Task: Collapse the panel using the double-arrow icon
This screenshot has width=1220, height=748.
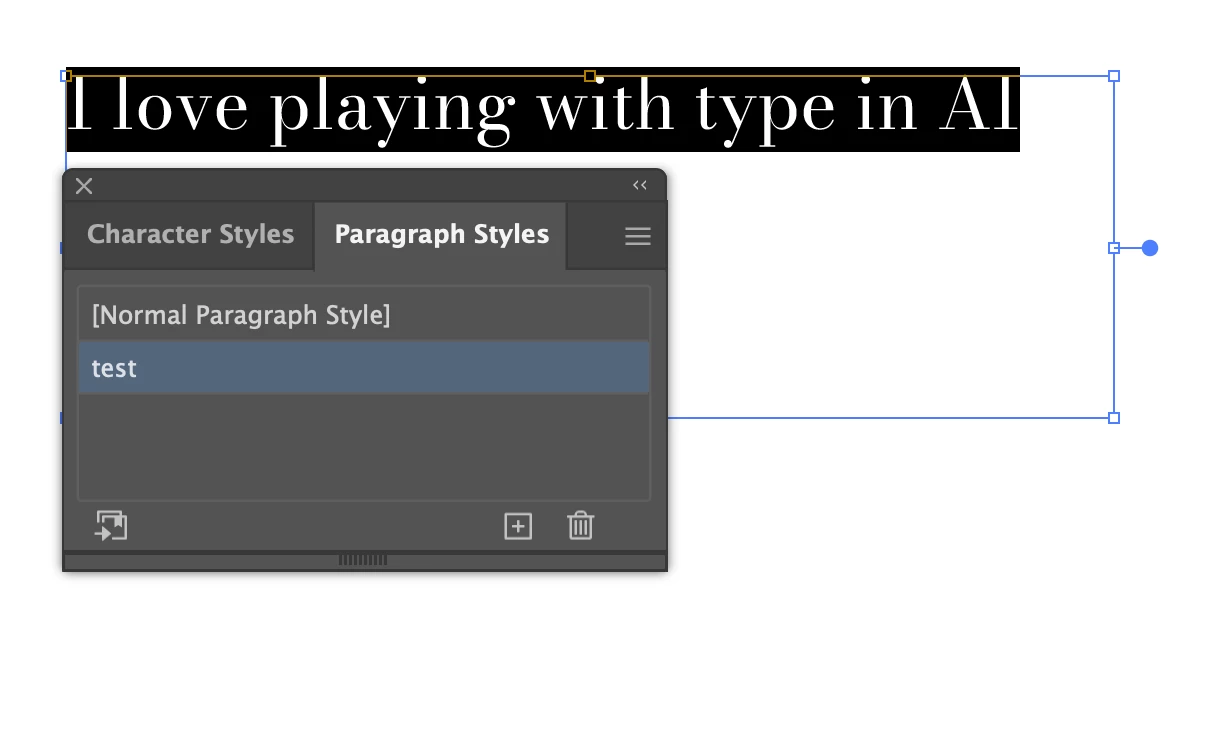Action: click(640, 185)
